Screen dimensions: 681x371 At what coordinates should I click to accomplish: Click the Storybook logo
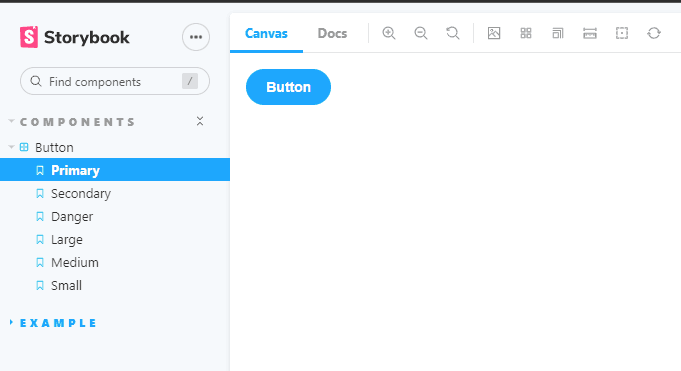pos(74,37)
